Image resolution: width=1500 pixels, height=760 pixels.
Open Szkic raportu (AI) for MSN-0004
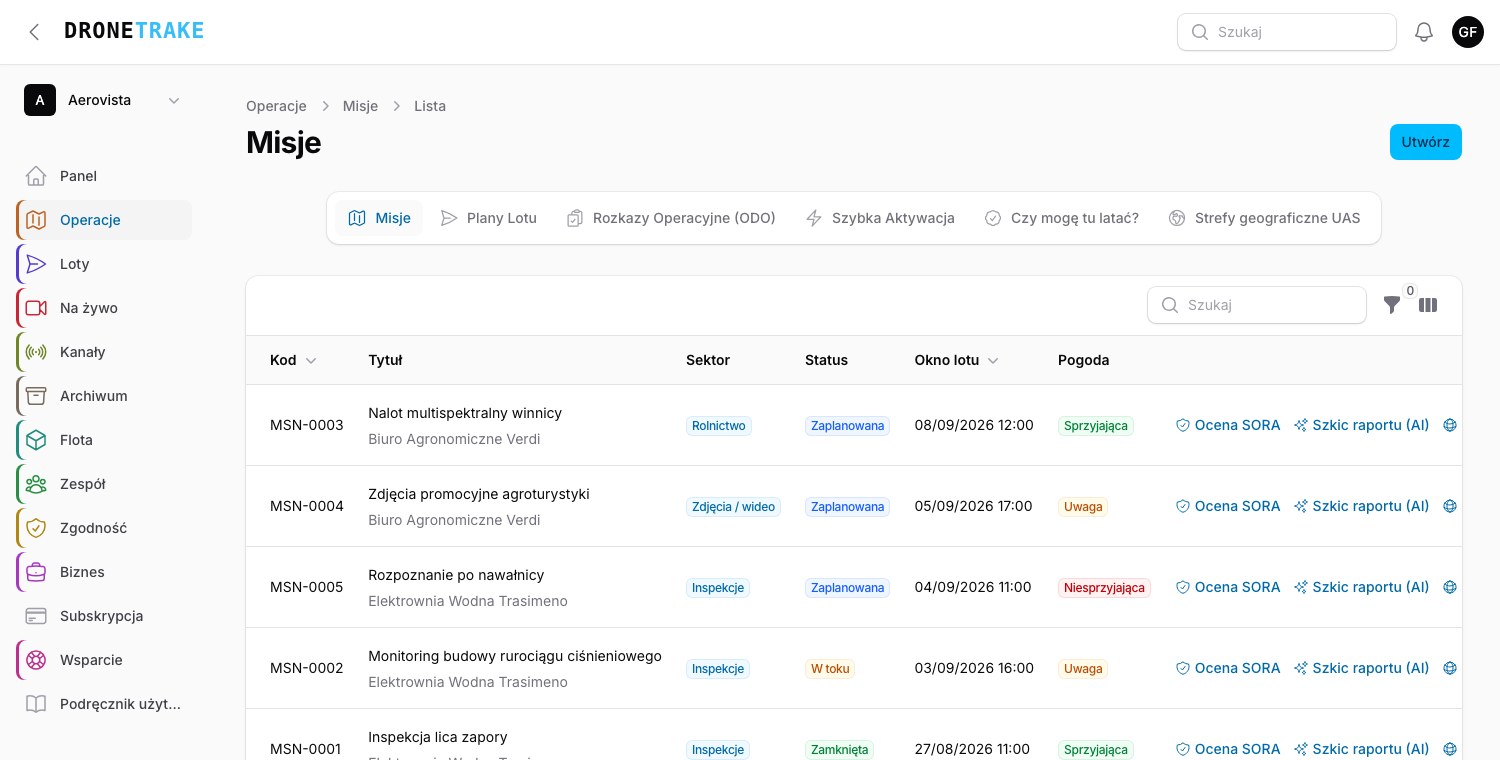[1362, 506]
